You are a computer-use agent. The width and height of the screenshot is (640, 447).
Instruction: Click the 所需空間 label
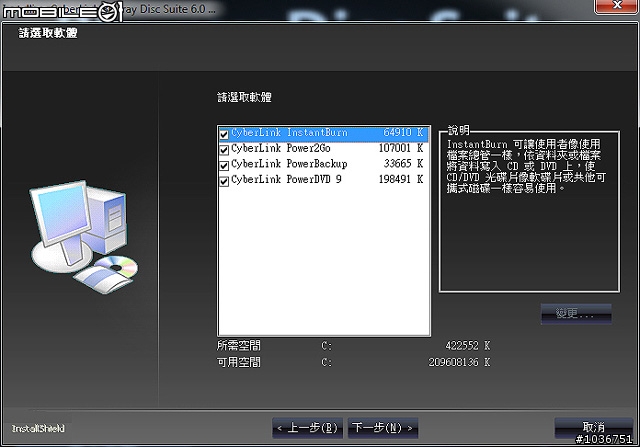pos(239,346)
